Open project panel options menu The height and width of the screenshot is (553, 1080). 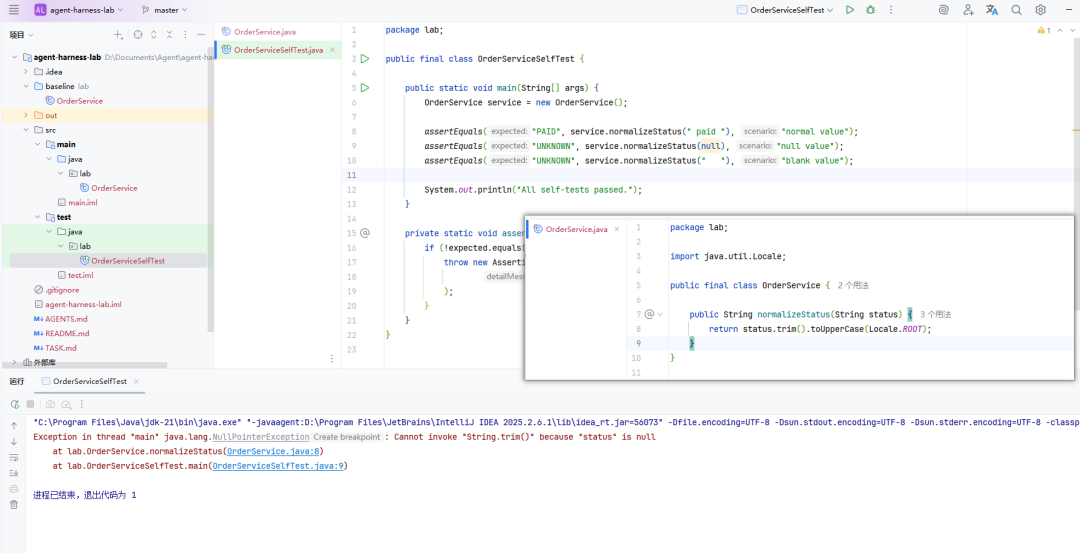185,34
